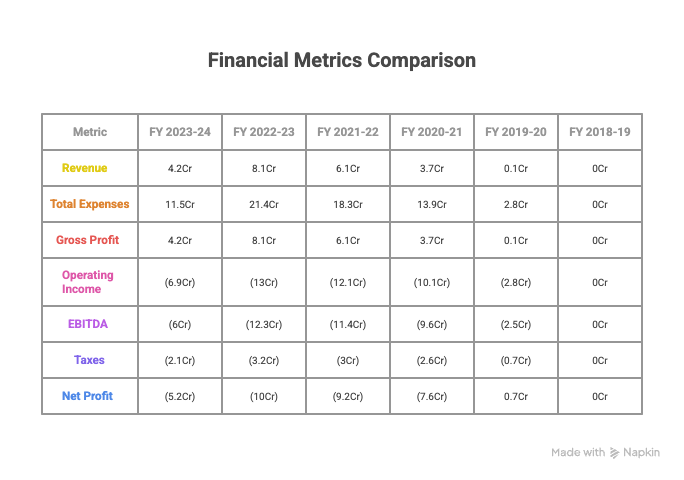Click the orange Total Expenses row label
684x480 pixels.
point(90,204)
